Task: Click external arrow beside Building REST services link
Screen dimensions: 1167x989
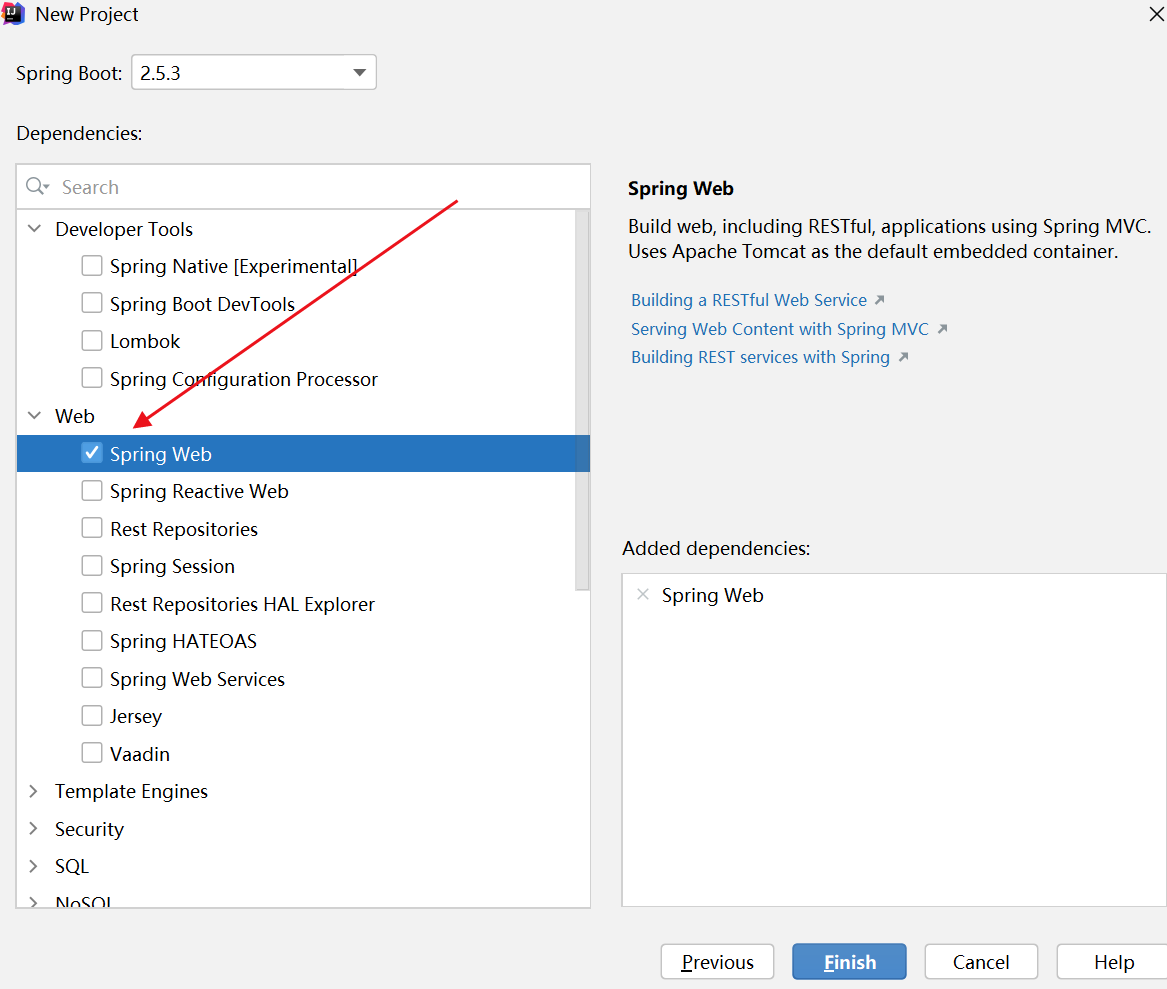Action: pos(903,357)
